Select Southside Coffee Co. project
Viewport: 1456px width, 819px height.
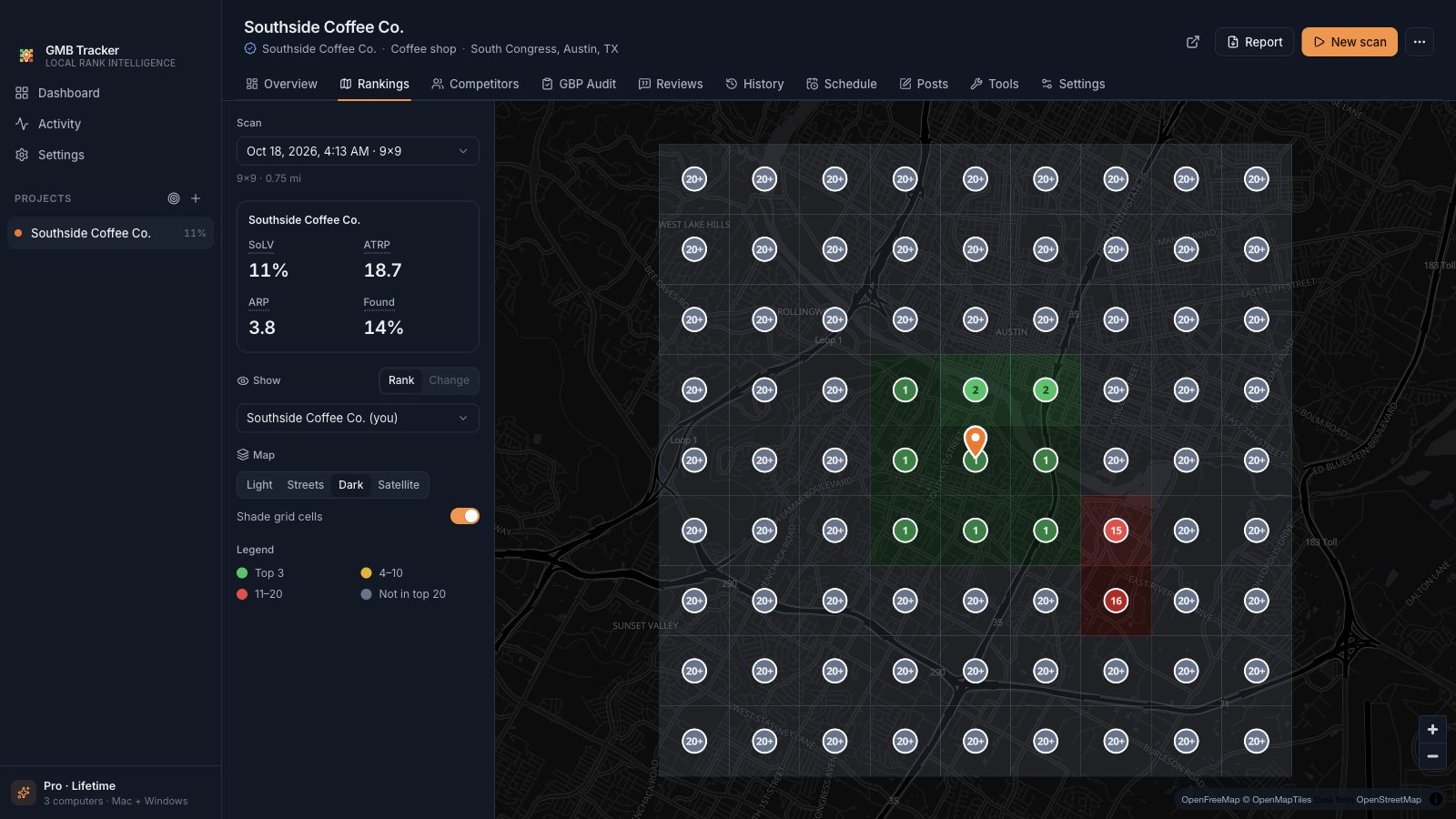(x=110, y=233)
